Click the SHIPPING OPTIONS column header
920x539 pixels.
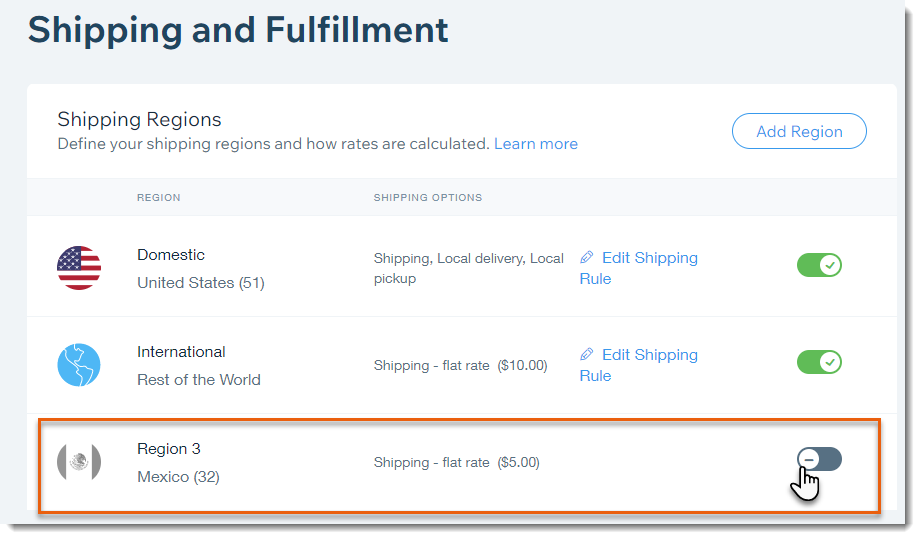tap(428, 198)
